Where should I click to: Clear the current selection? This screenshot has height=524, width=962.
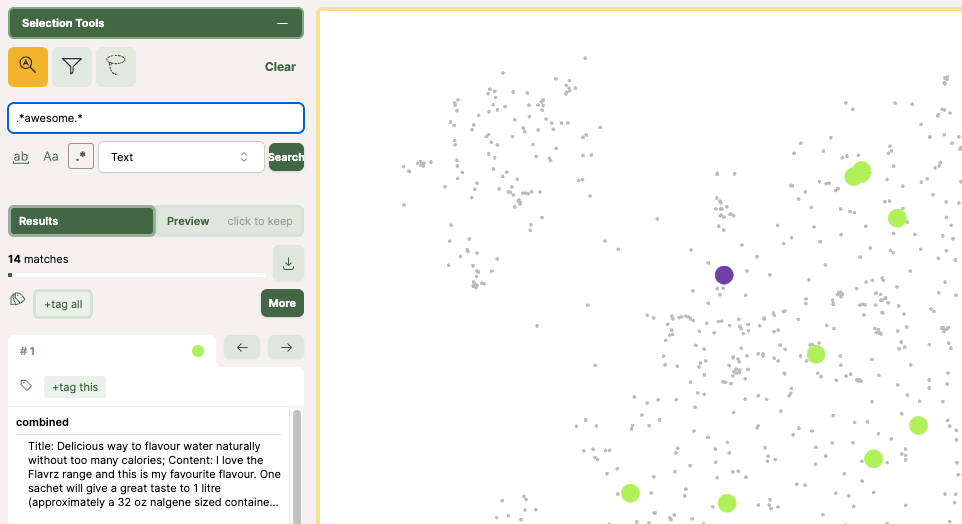point(280,67)
